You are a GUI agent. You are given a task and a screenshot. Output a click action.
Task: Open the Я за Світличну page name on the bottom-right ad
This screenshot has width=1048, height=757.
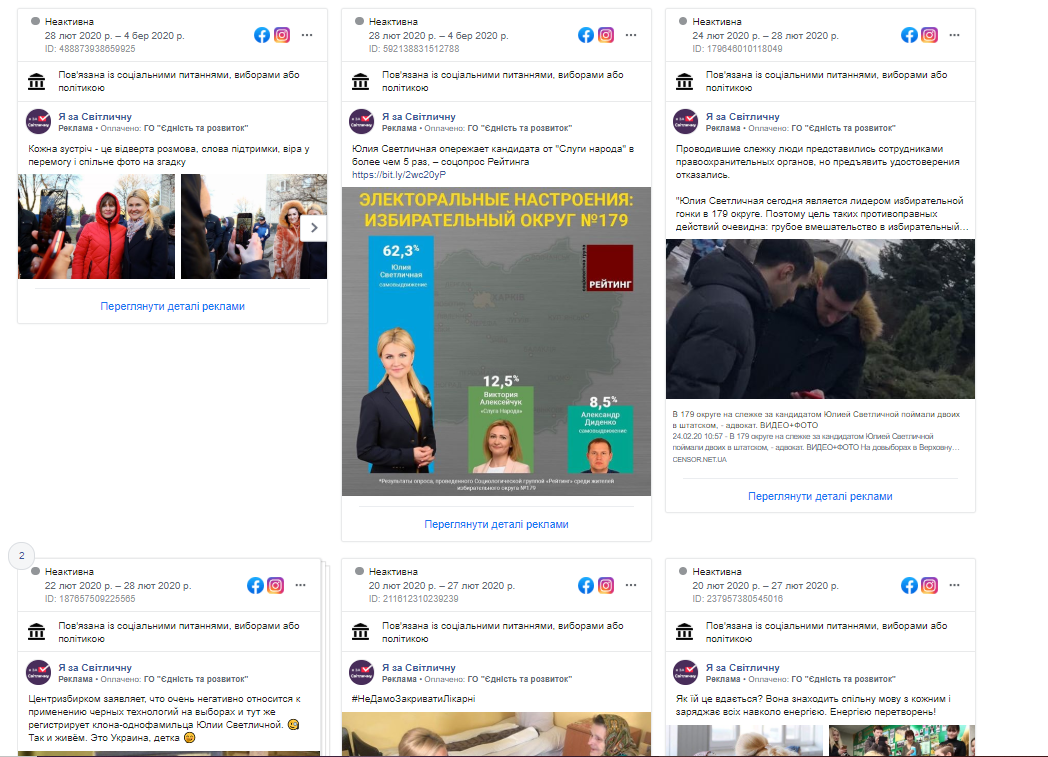point(743,667)
